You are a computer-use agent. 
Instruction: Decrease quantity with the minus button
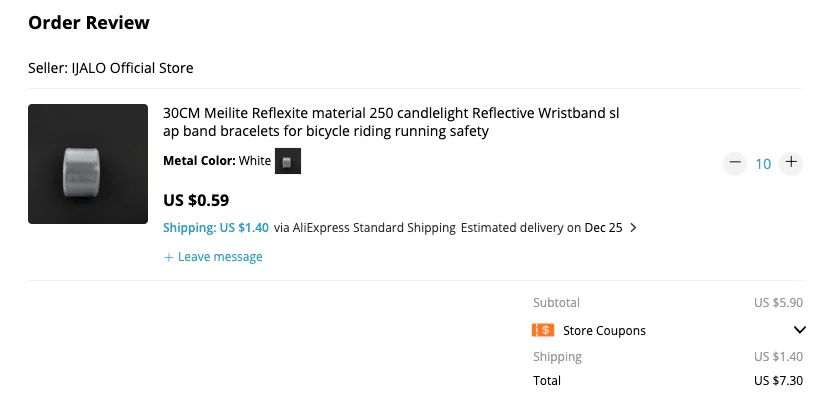pyautogui.click(x=735, y=163)
